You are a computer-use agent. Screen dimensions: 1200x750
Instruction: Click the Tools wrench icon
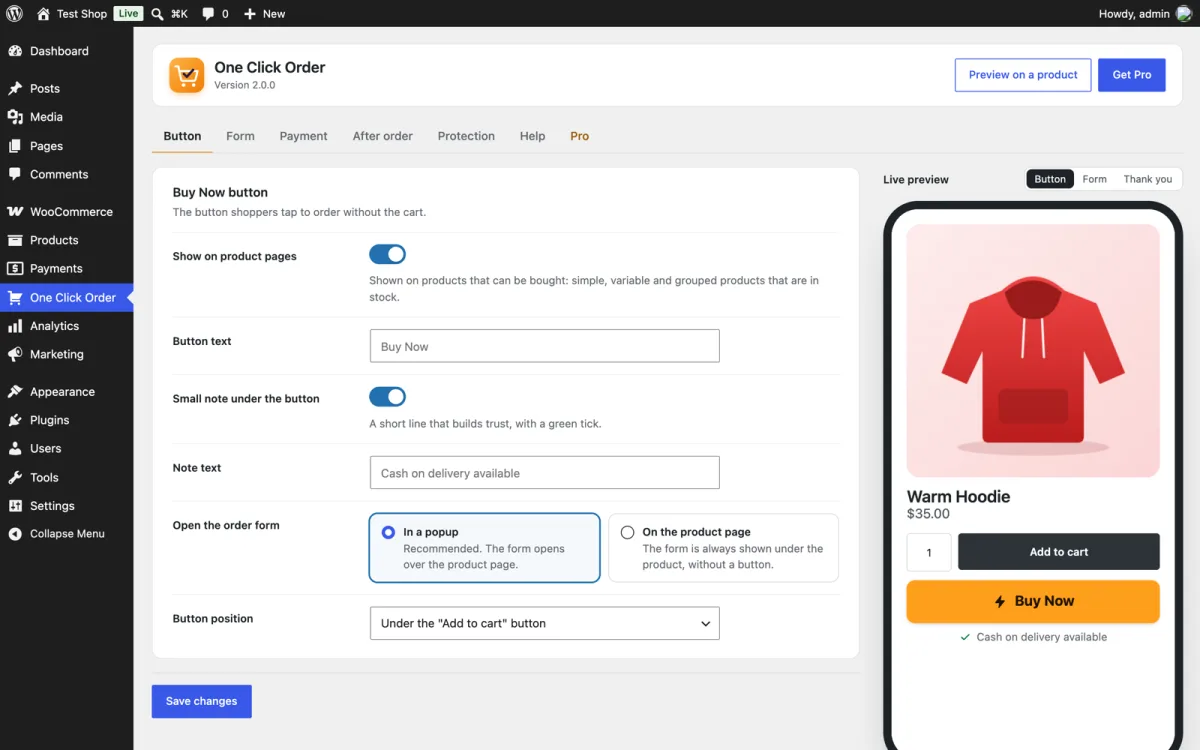(x=15, y=477)
